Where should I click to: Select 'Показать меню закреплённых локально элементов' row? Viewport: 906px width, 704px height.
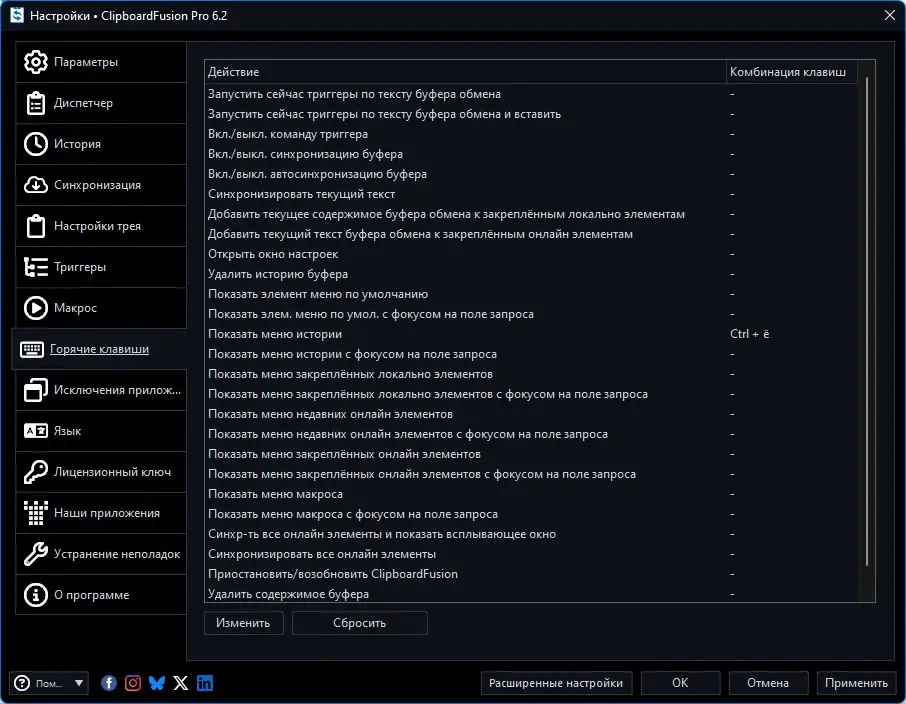tap(532, 374)
